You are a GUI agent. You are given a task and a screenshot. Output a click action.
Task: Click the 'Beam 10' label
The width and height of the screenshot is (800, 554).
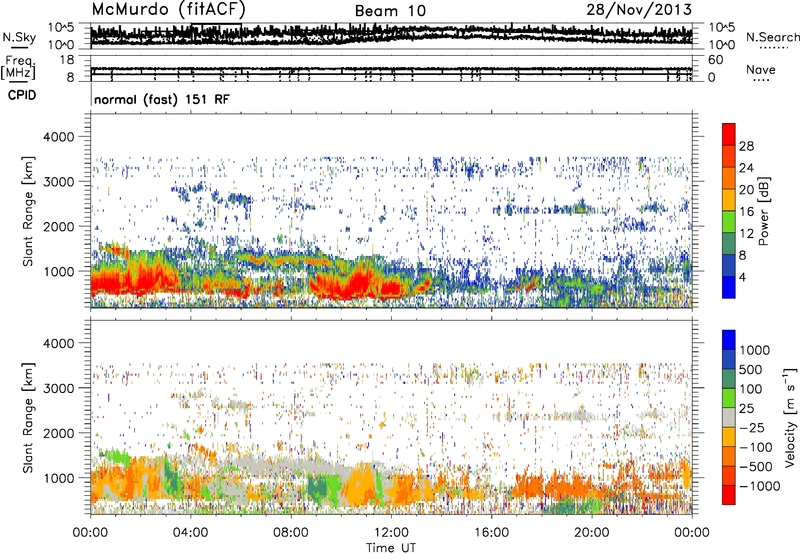[390, 11]
